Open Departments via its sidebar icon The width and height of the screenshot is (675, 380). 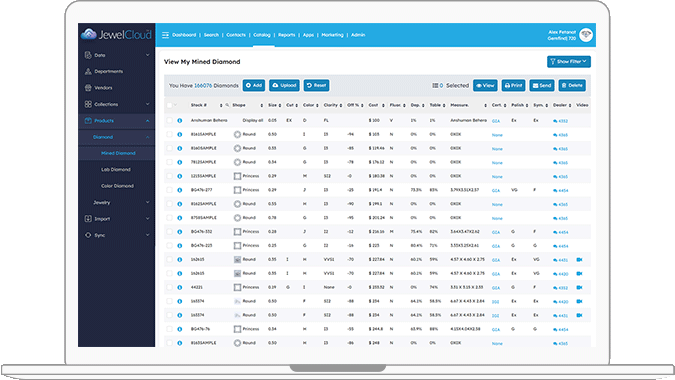[x=88, y=71]
